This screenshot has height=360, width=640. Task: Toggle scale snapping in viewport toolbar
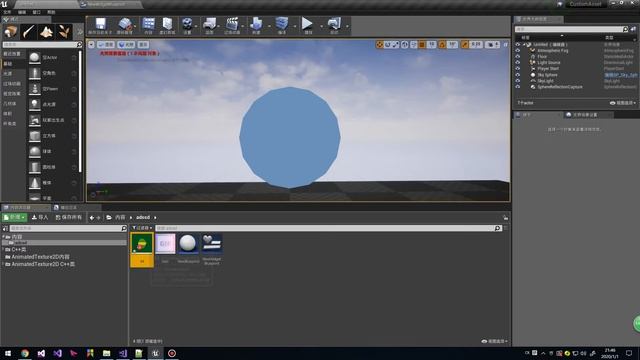(464, 44)
